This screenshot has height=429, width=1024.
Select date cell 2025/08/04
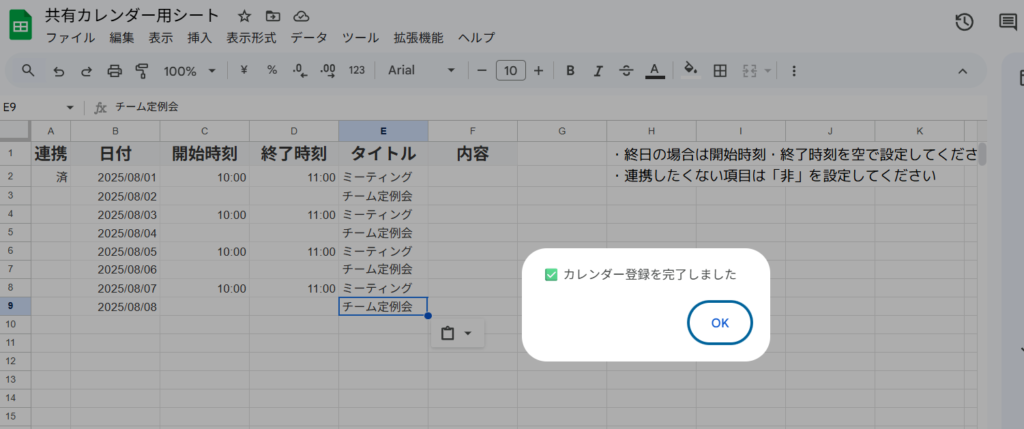tap(115, 232)
